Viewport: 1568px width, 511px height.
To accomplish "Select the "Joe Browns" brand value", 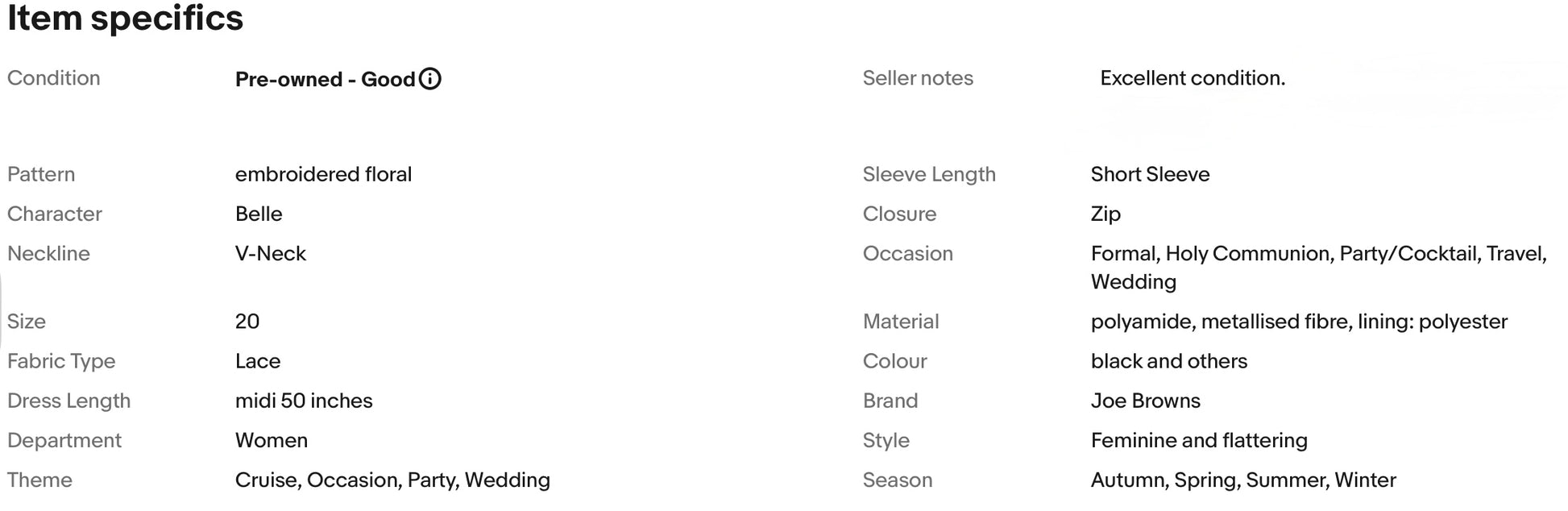I will [x=1145, y=401].
